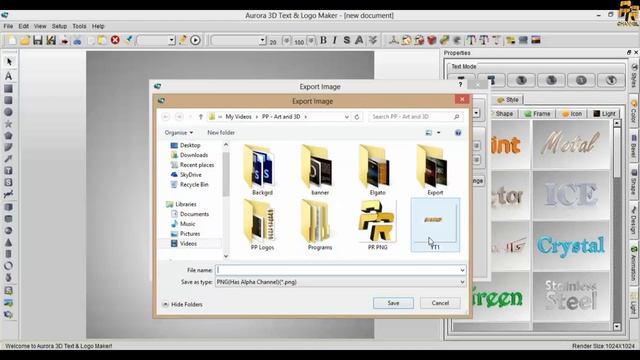Open the View menu

(40, 26)
